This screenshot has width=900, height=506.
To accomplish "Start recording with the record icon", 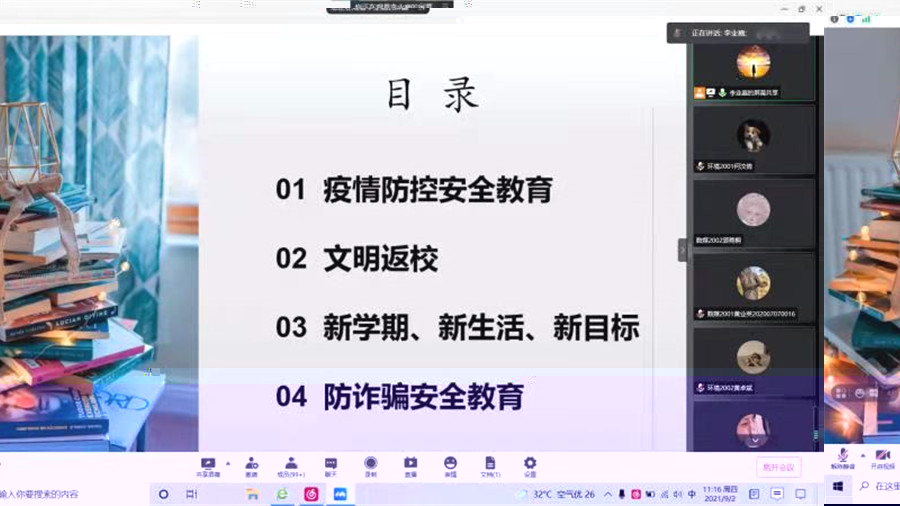I will 371,467.
